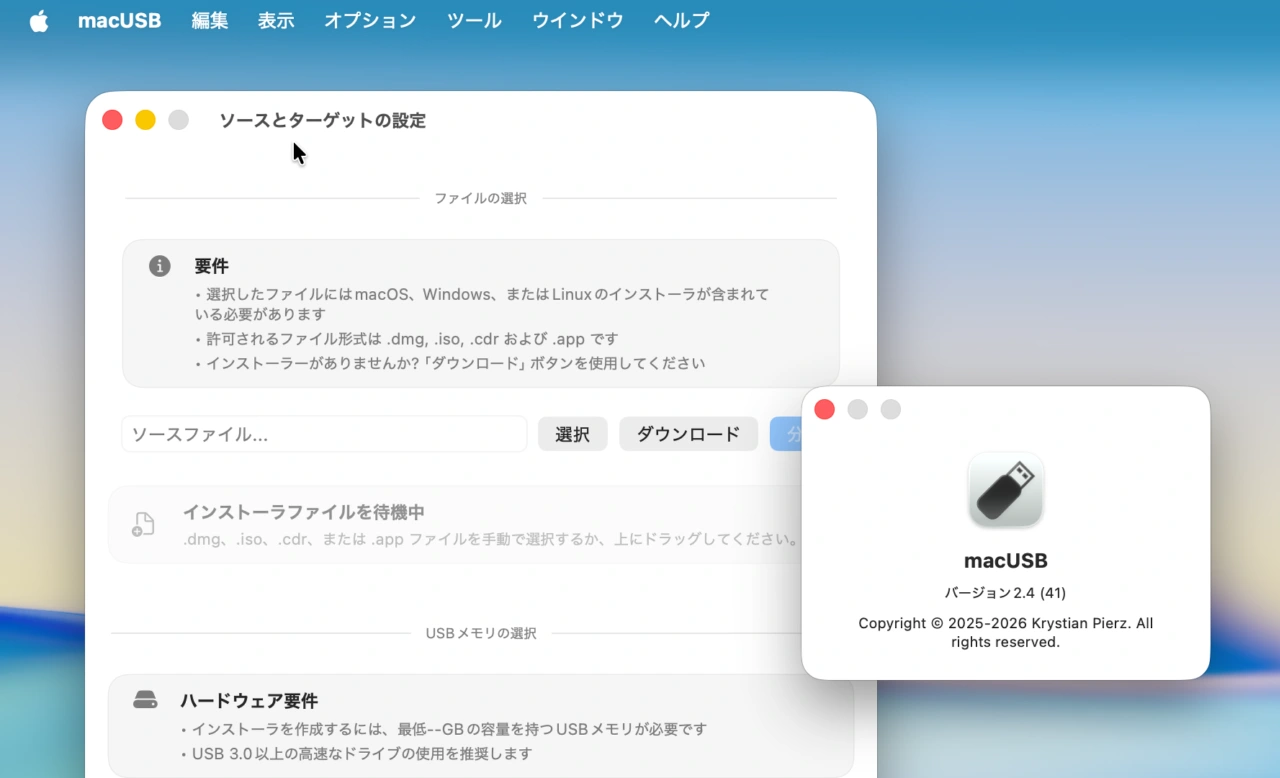This screenshot has width=1280, height=778.
Task: Open the 表示 menu
Action: point(276,21)
